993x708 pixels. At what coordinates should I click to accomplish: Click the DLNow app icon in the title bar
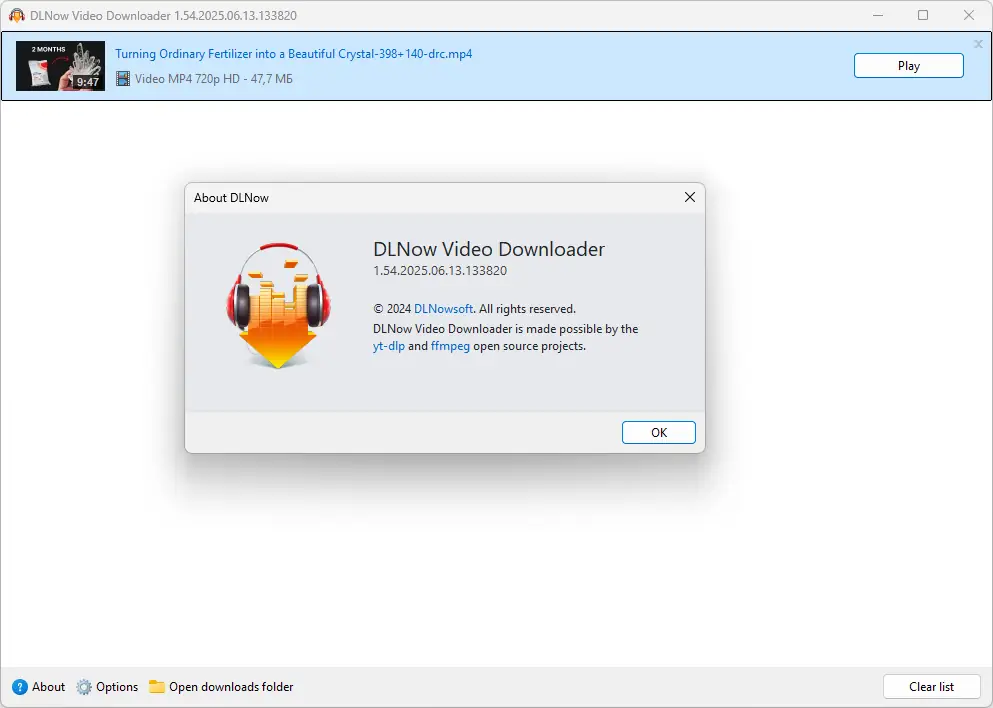(x=19, y=15)
